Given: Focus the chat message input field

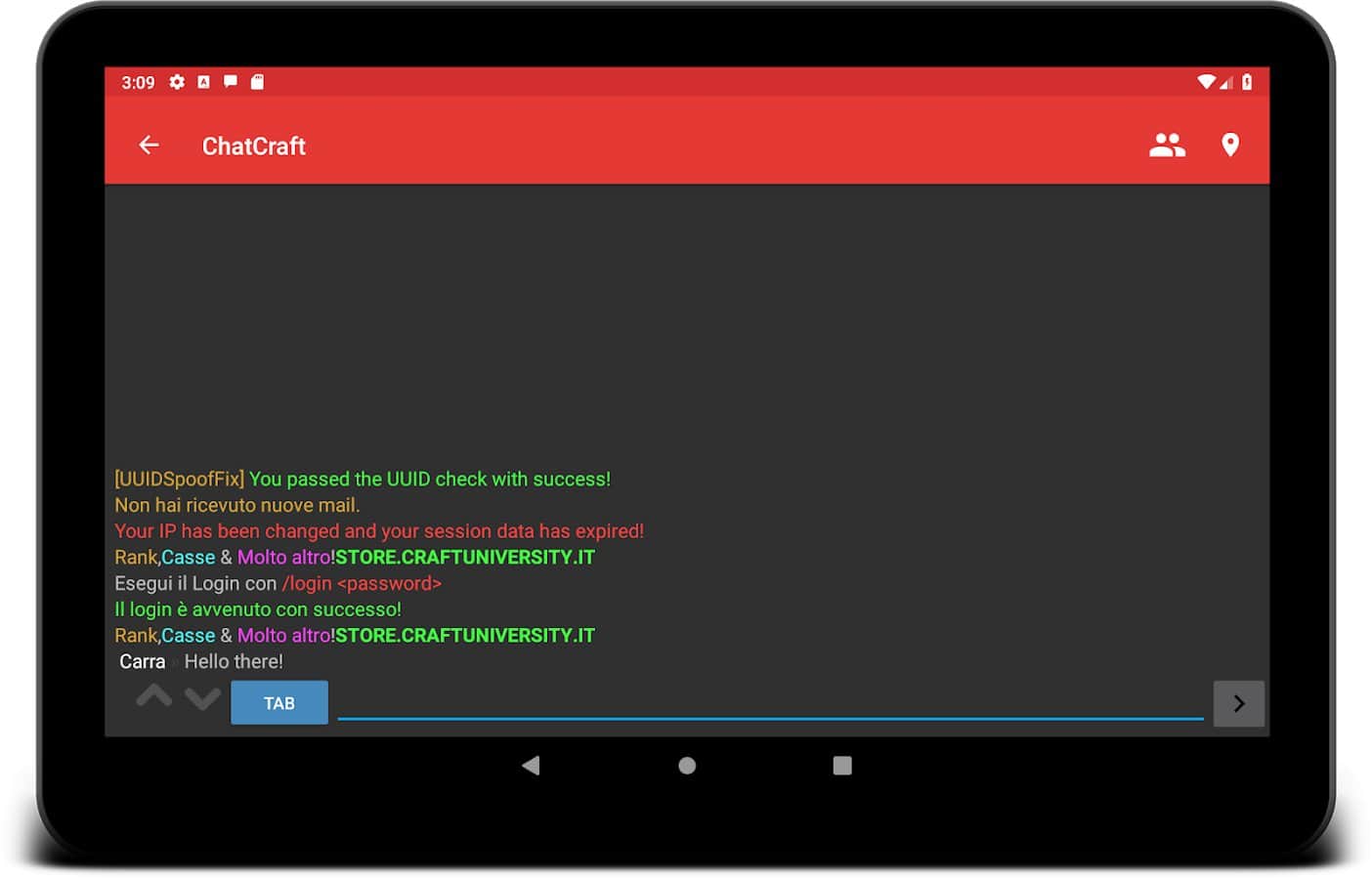Looking at the screenshot, I should click(x=769, y=702).
